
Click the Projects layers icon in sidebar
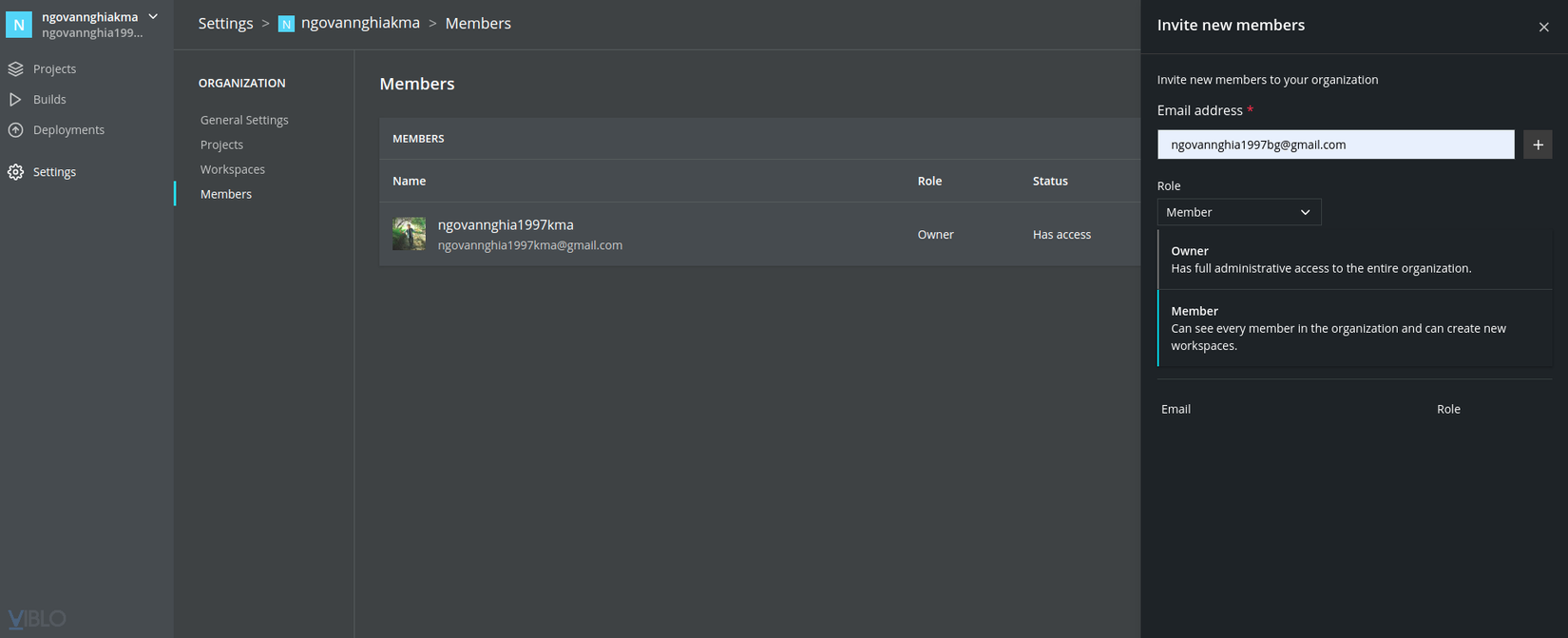[15, 69]
